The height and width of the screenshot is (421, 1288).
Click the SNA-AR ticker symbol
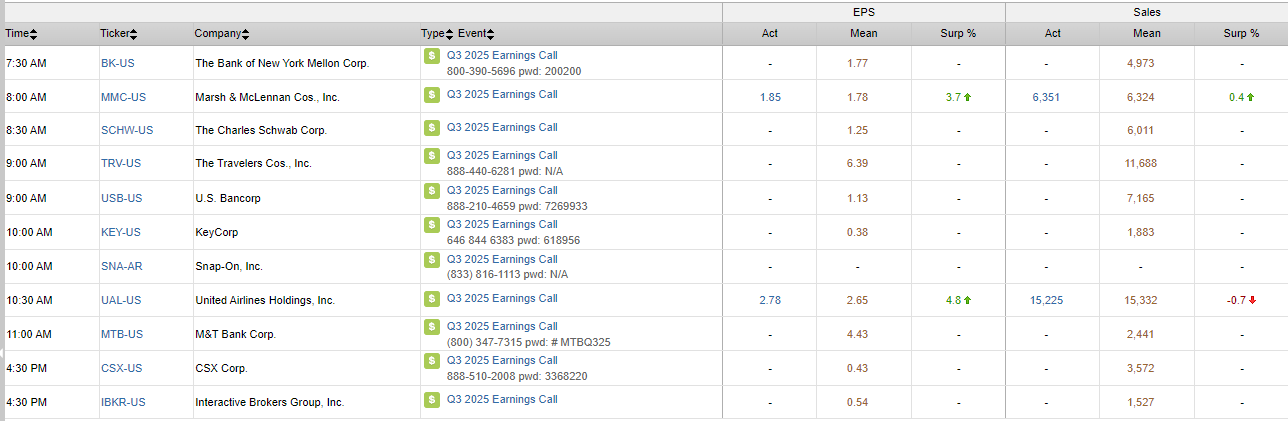(x=121, y=266)
